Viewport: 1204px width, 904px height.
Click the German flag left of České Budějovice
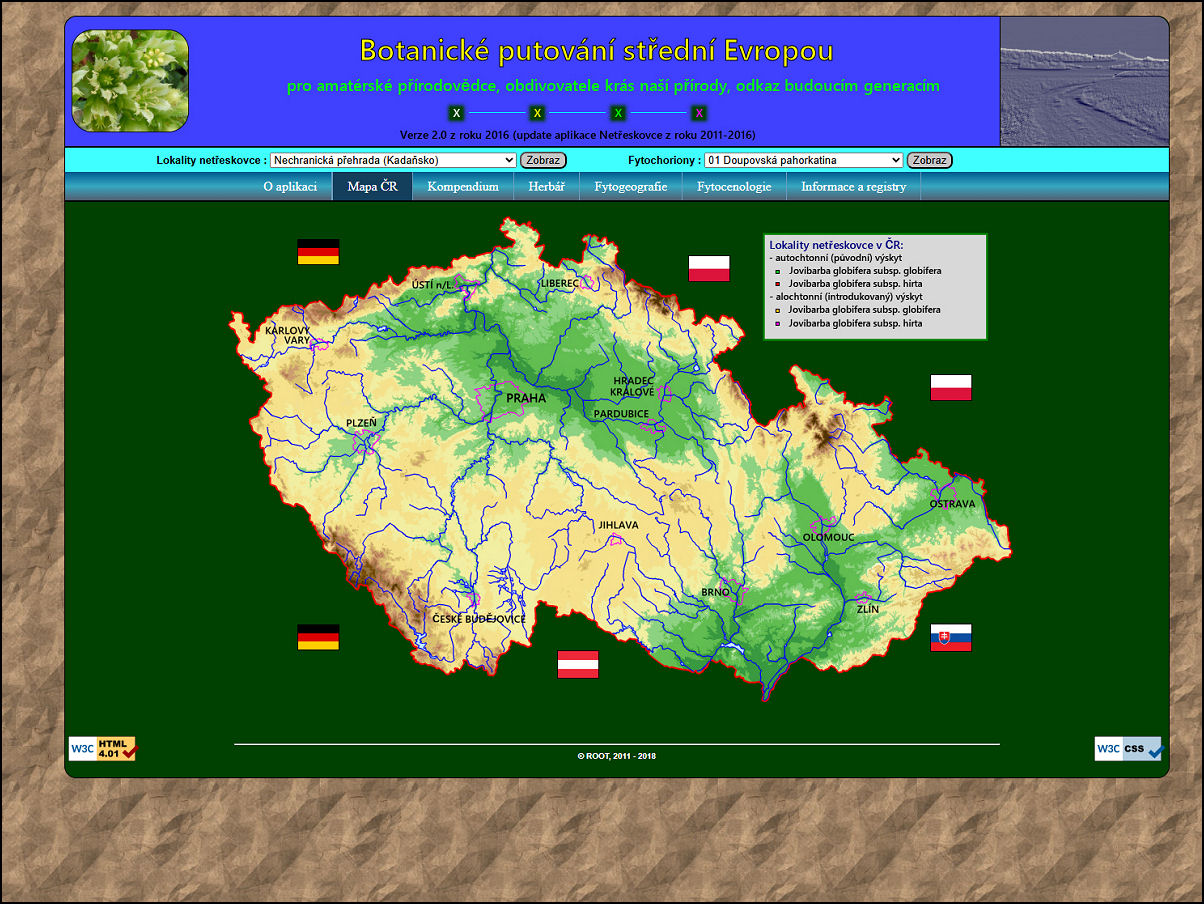coord(318,637)
